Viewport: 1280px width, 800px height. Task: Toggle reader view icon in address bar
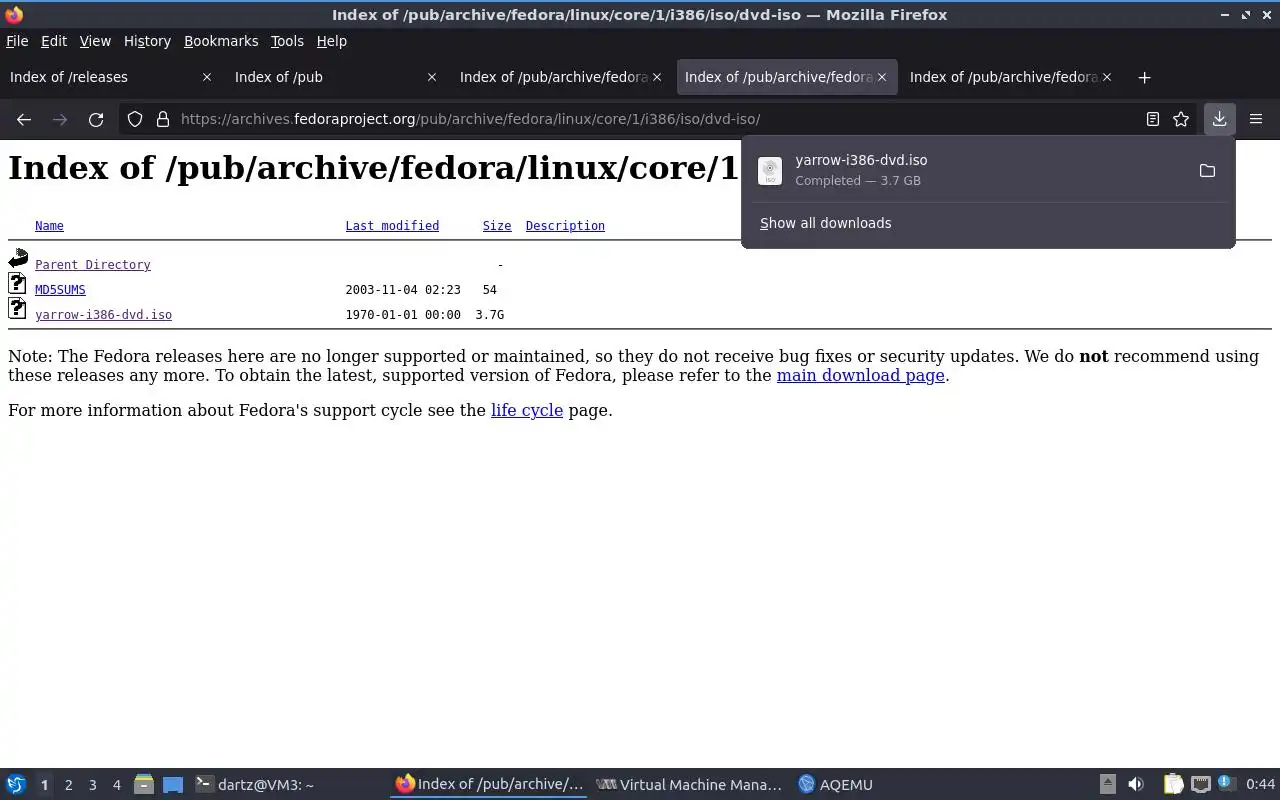coord(1152,119)
